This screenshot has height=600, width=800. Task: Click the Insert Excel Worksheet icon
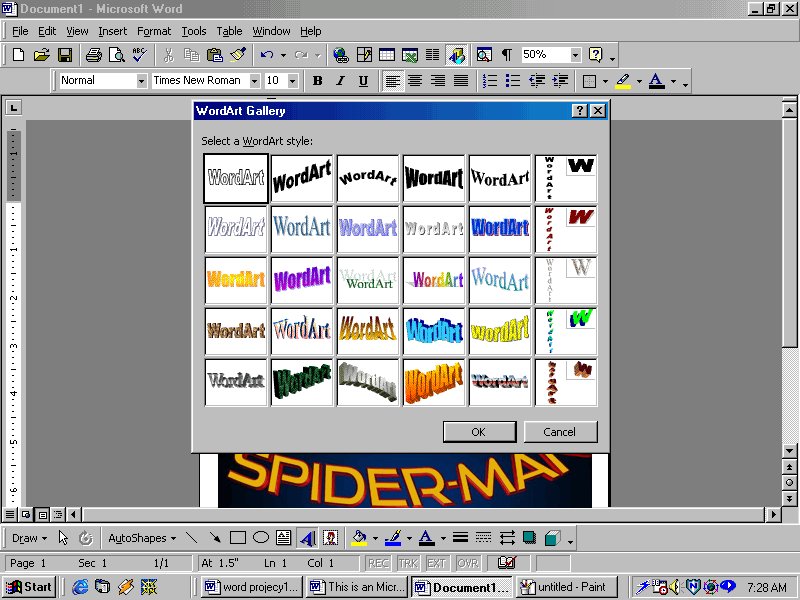[x=410, y=55]
